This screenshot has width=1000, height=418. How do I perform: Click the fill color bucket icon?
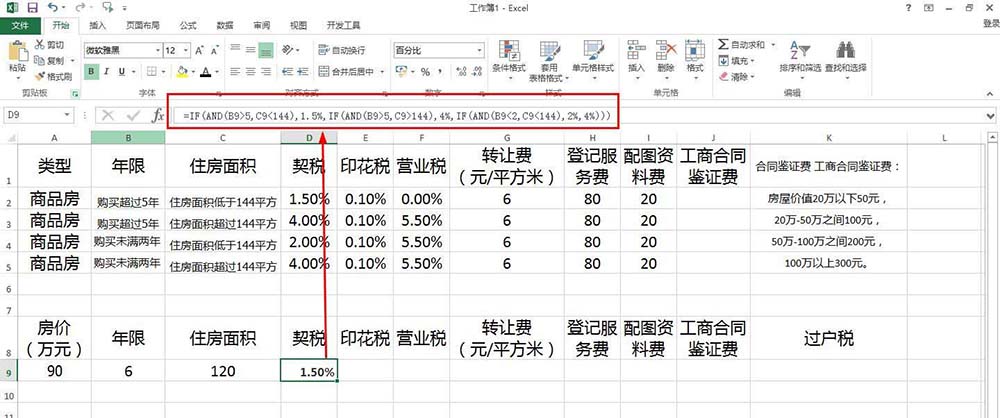coord(182,71)
